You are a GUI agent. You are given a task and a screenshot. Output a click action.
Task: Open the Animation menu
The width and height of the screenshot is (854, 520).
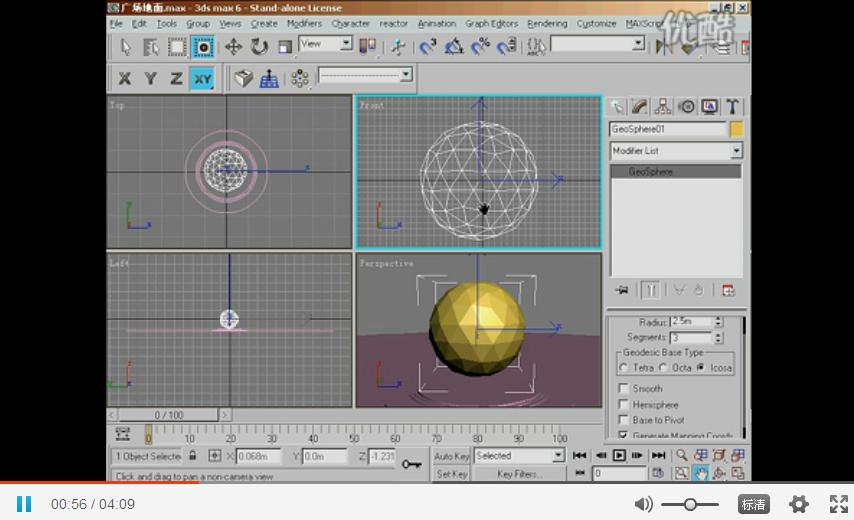coord(436,23)
